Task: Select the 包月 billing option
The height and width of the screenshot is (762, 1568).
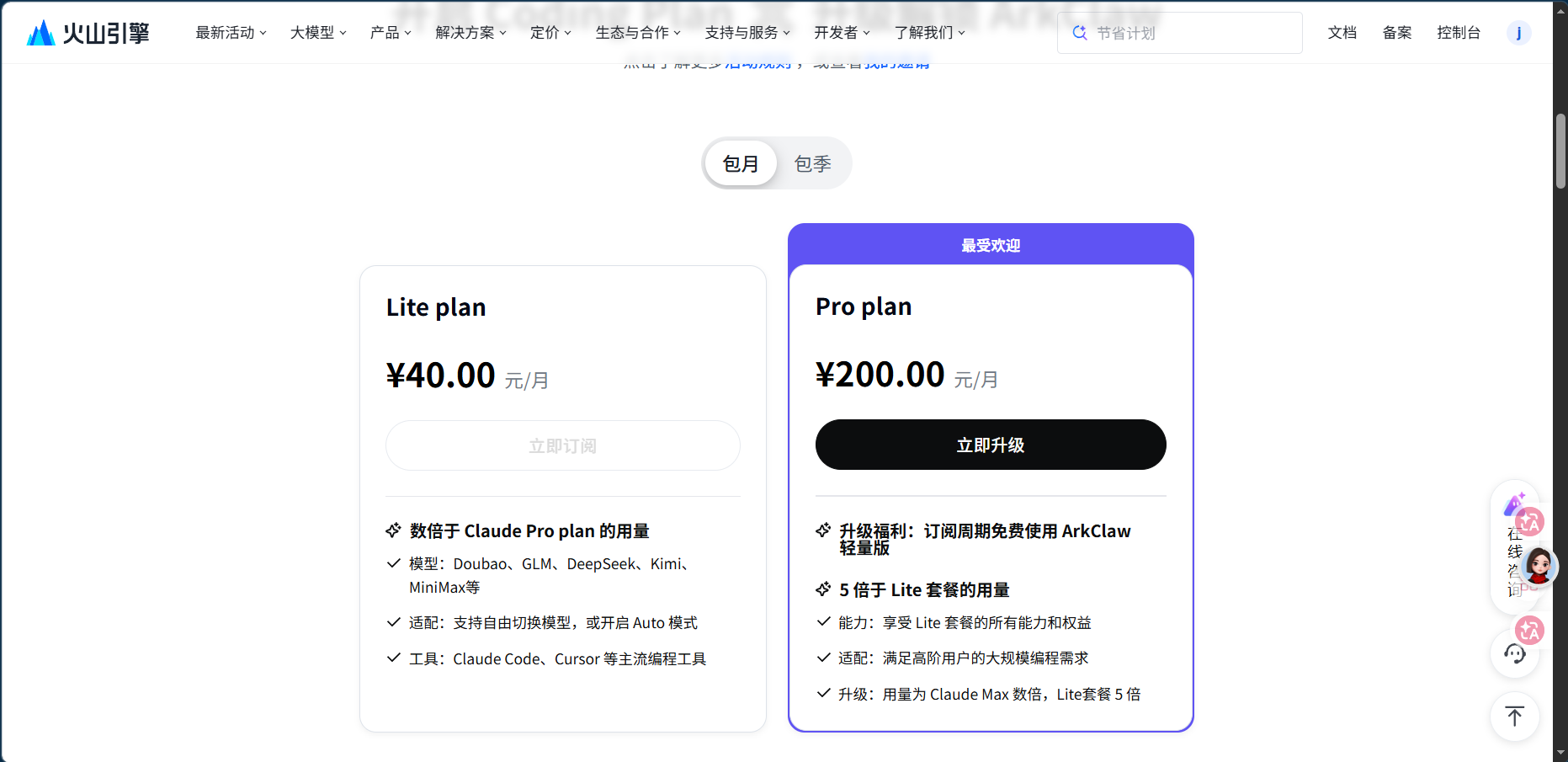Action: click(741, 163)
